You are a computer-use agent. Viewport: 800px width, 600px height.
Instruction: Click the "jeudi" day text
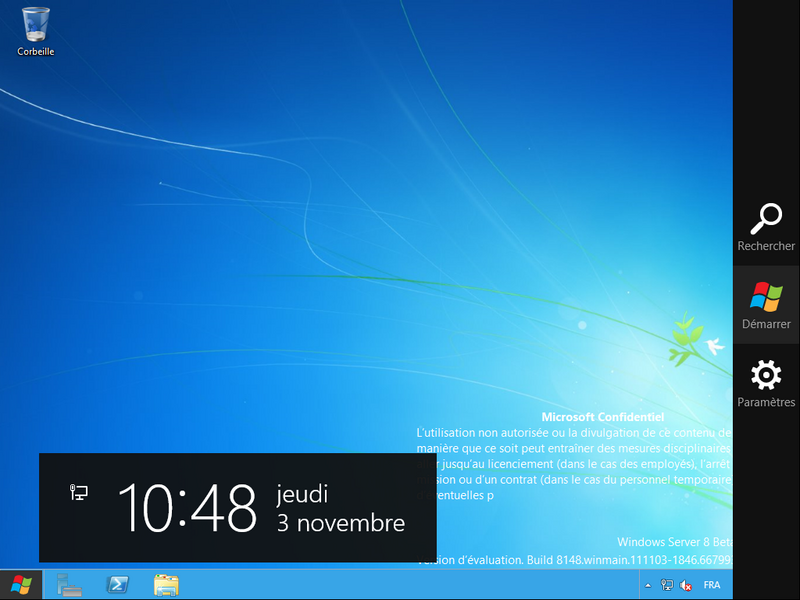point(302,494)
